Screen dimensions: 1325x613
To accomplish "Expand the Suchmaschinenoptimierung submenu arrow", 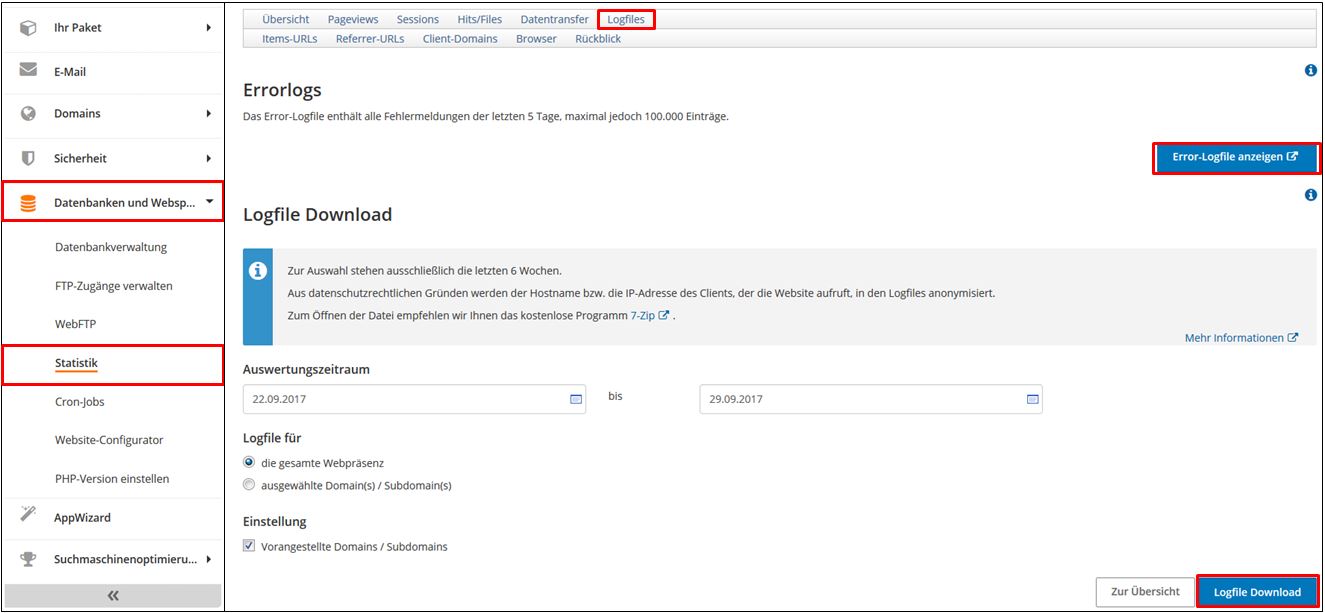I will 209,560.
